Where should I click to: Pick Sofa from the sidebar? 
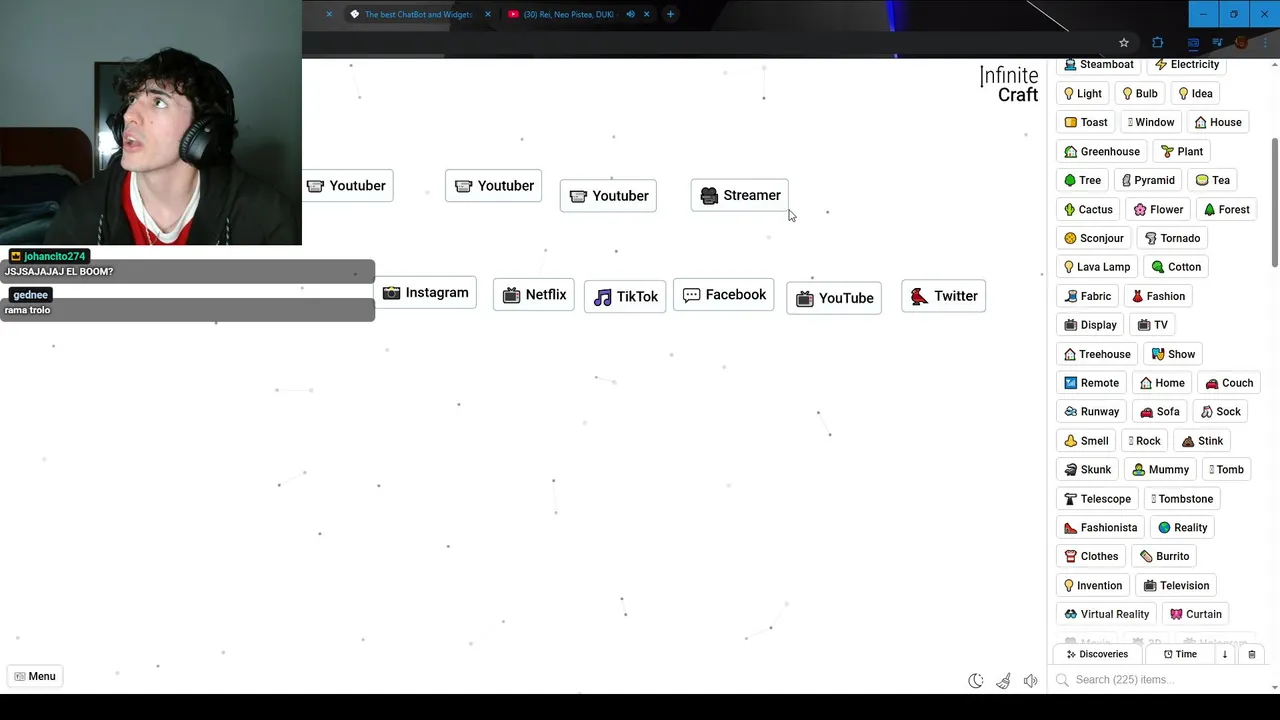coord(1160,412)
